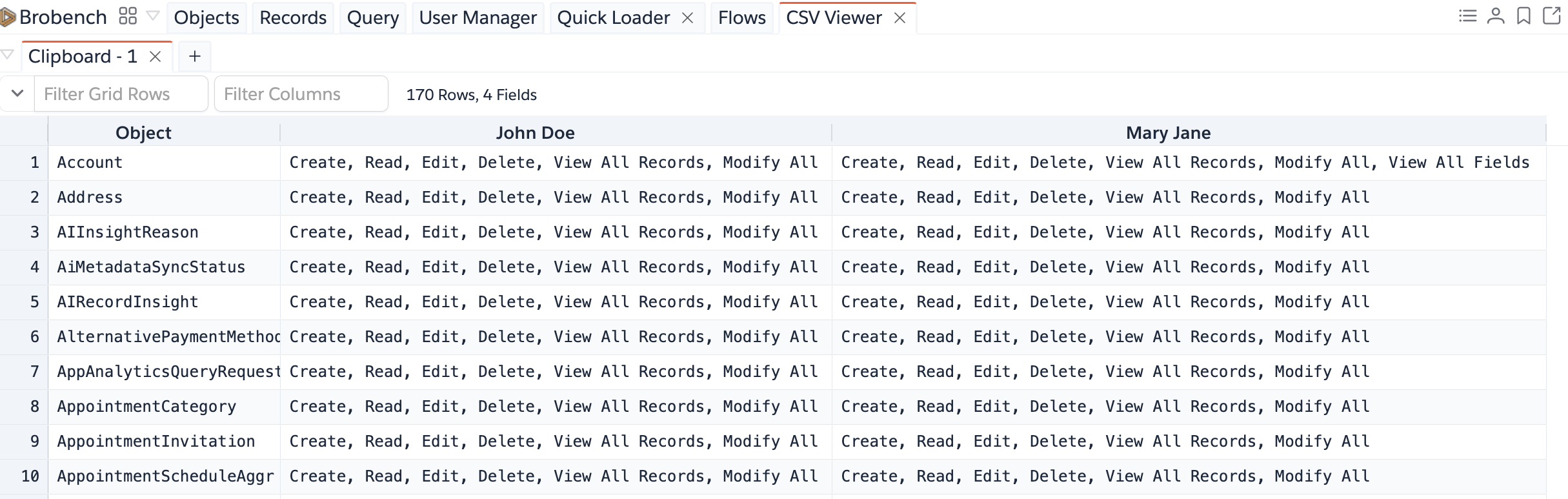Click the bookmark icon
This screenshot has width=1568, height=499.
1523,16
